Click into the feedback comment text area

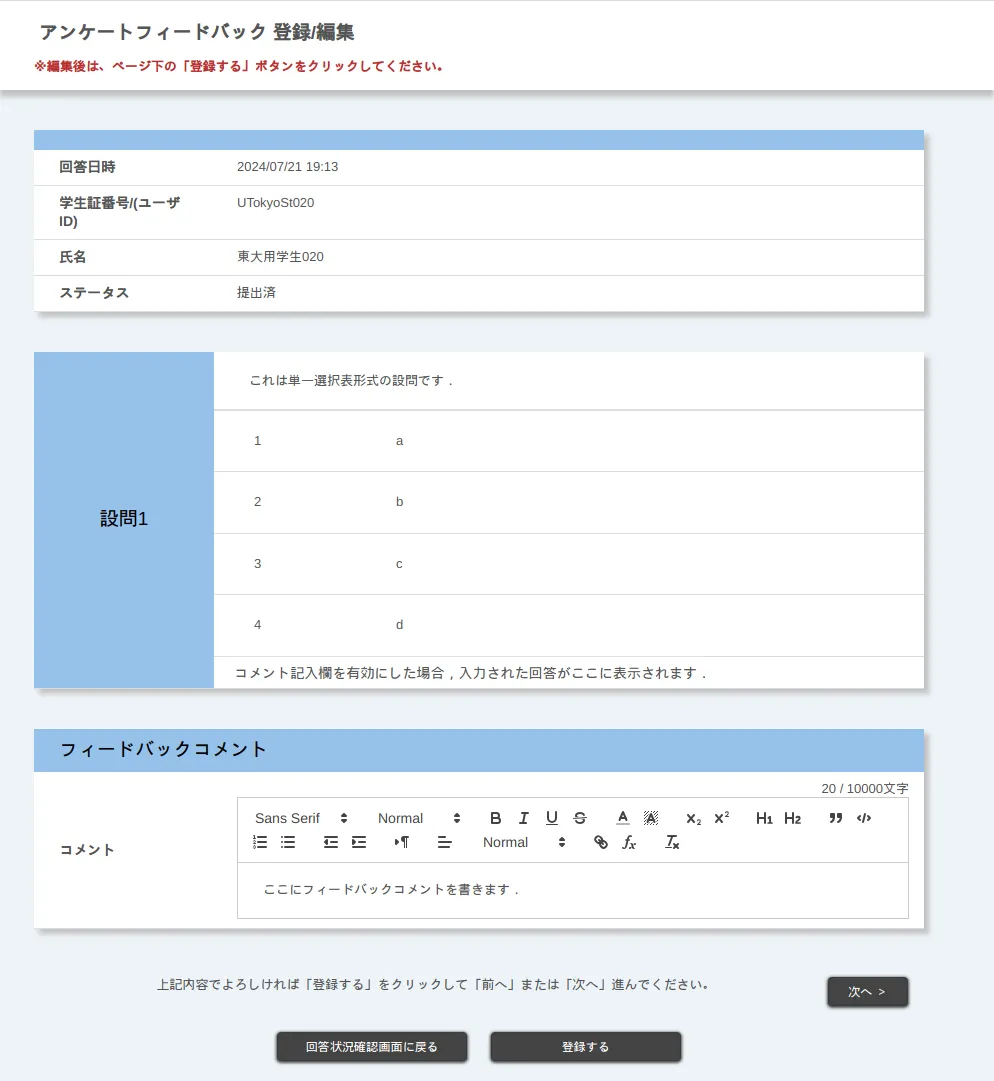tap(572, 890)
